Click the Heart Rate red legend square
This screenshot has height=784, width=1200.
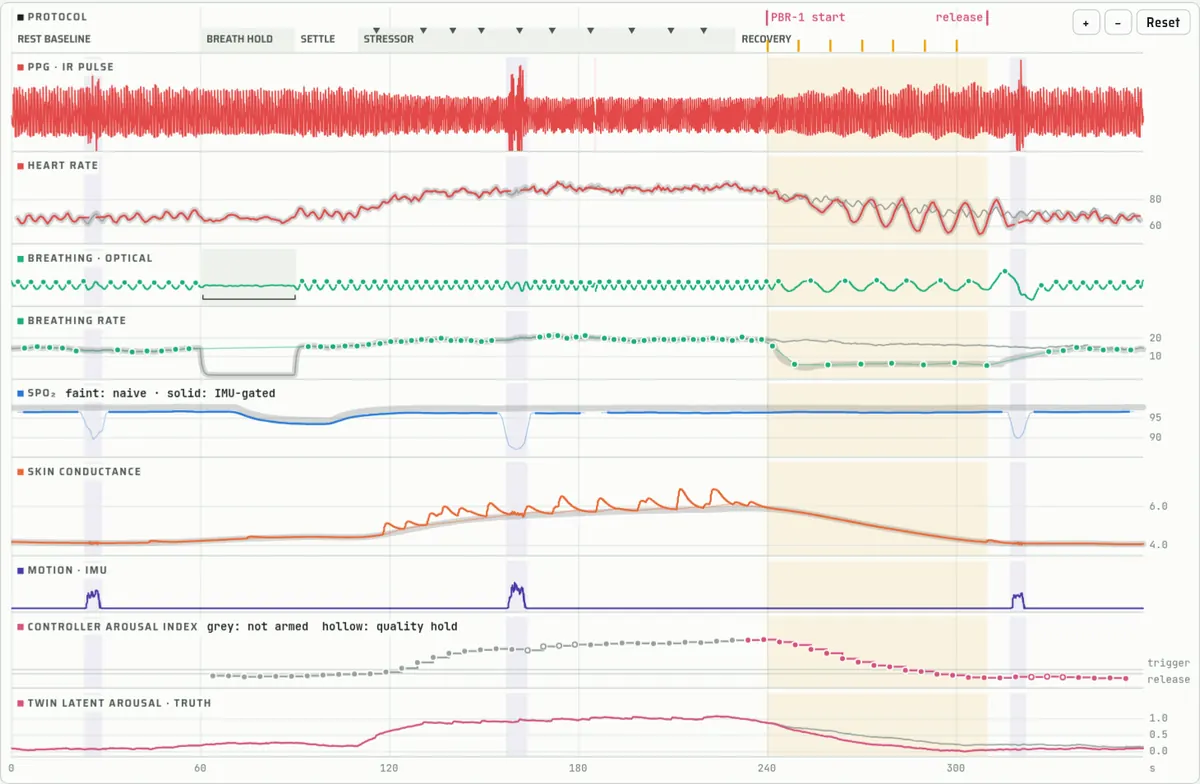[x=21, y=165]
